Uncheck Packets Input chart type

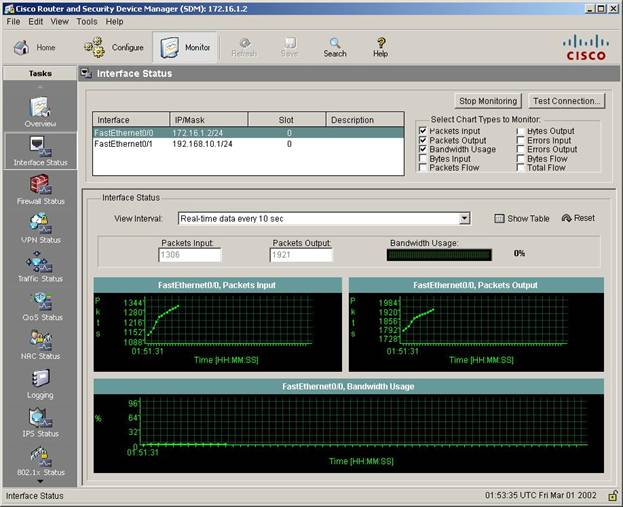pos(423,131)
